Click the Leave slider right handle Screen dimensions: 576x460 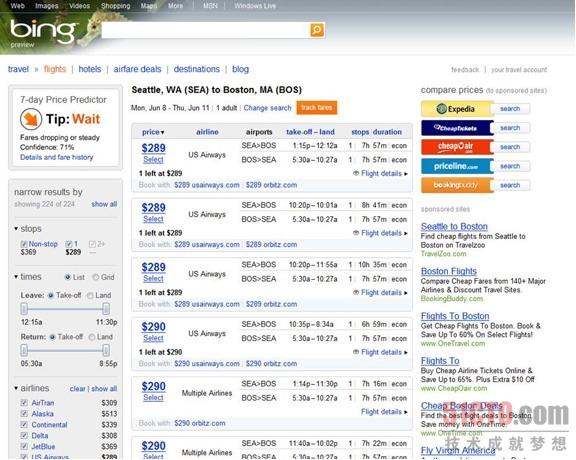pos(106,309)
